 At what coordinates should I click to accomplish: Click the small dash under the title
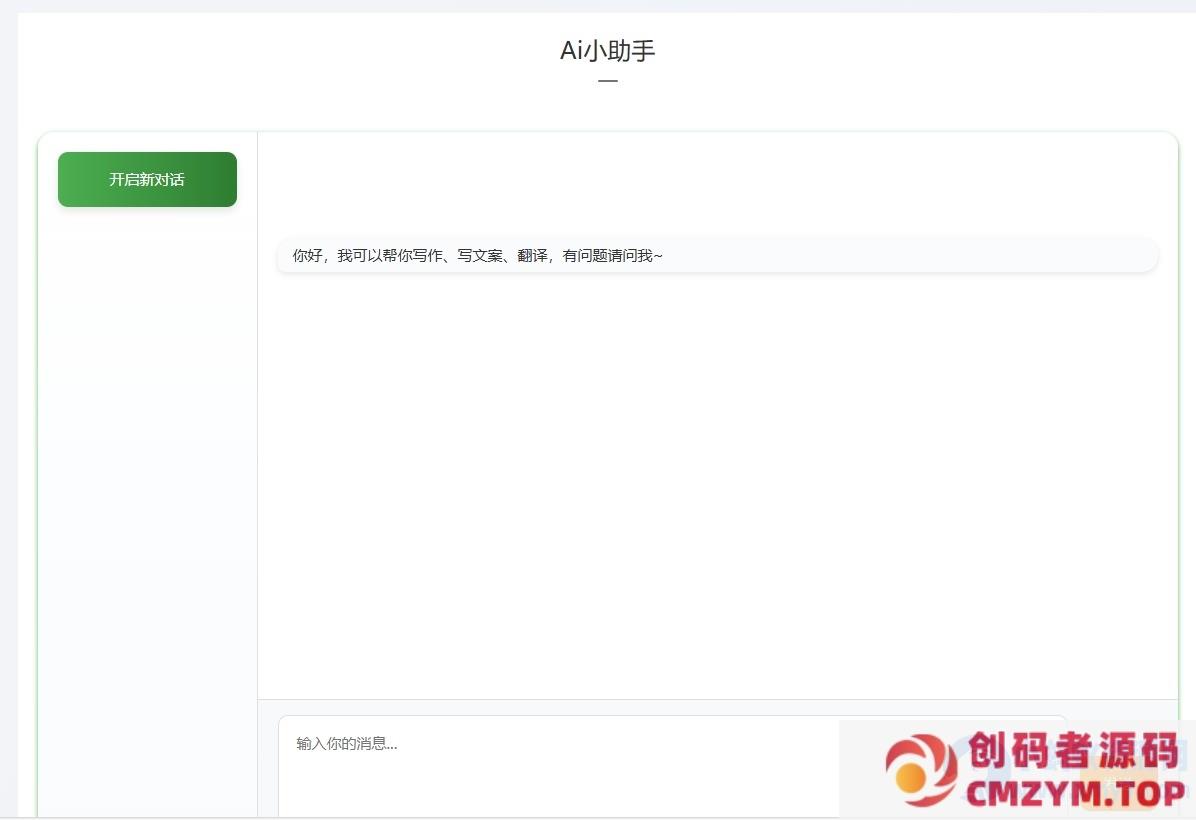tap(607, 81)
